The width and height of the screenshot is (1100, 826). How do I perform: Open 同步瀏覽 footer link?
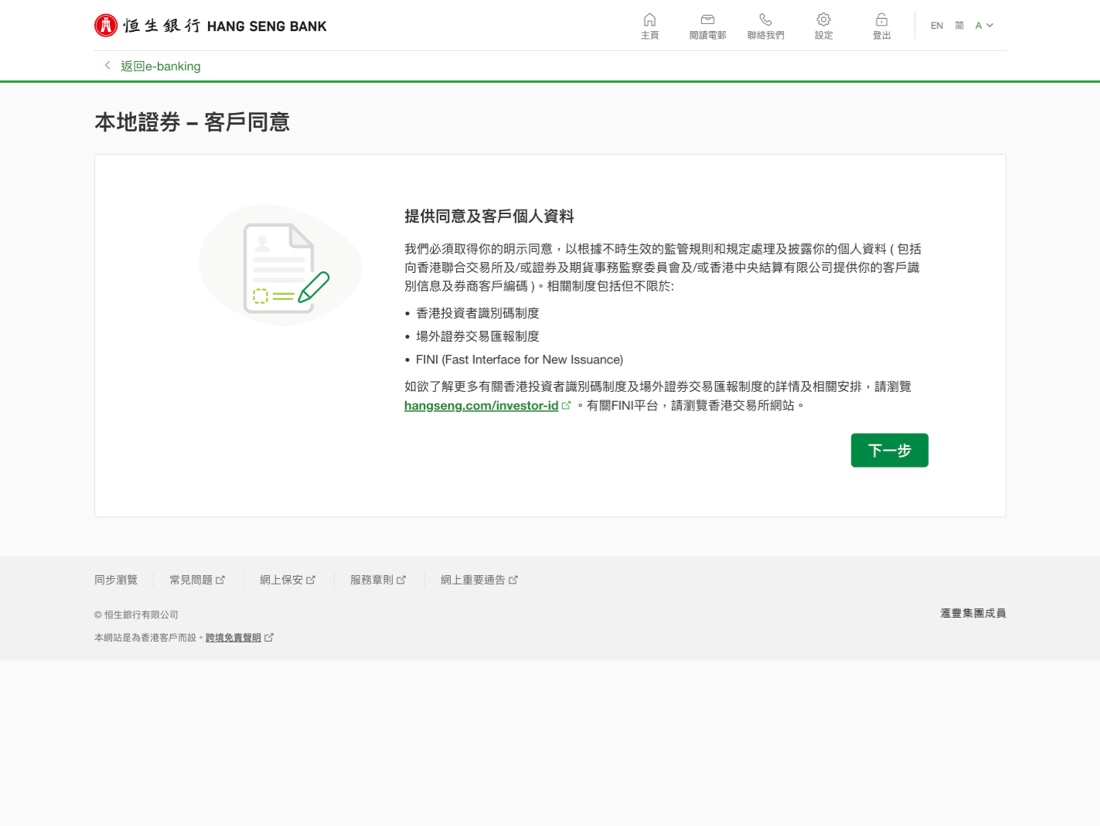pos(116,580)
